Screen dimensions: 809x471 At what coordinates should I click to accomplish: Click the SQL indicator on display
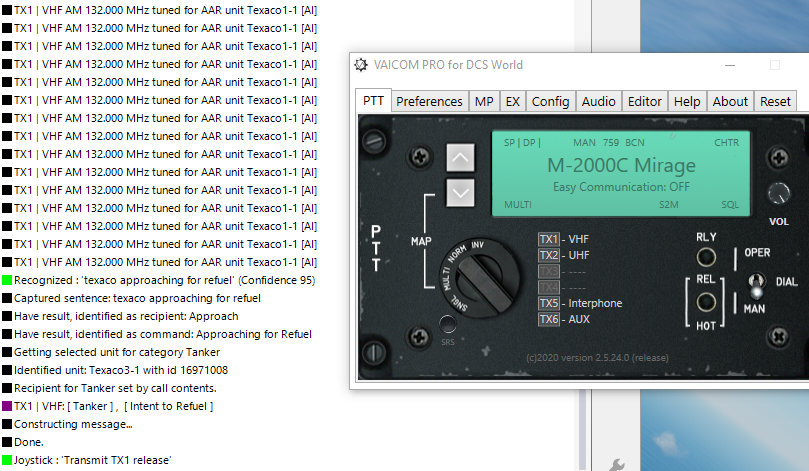click(x=730, y=205)
